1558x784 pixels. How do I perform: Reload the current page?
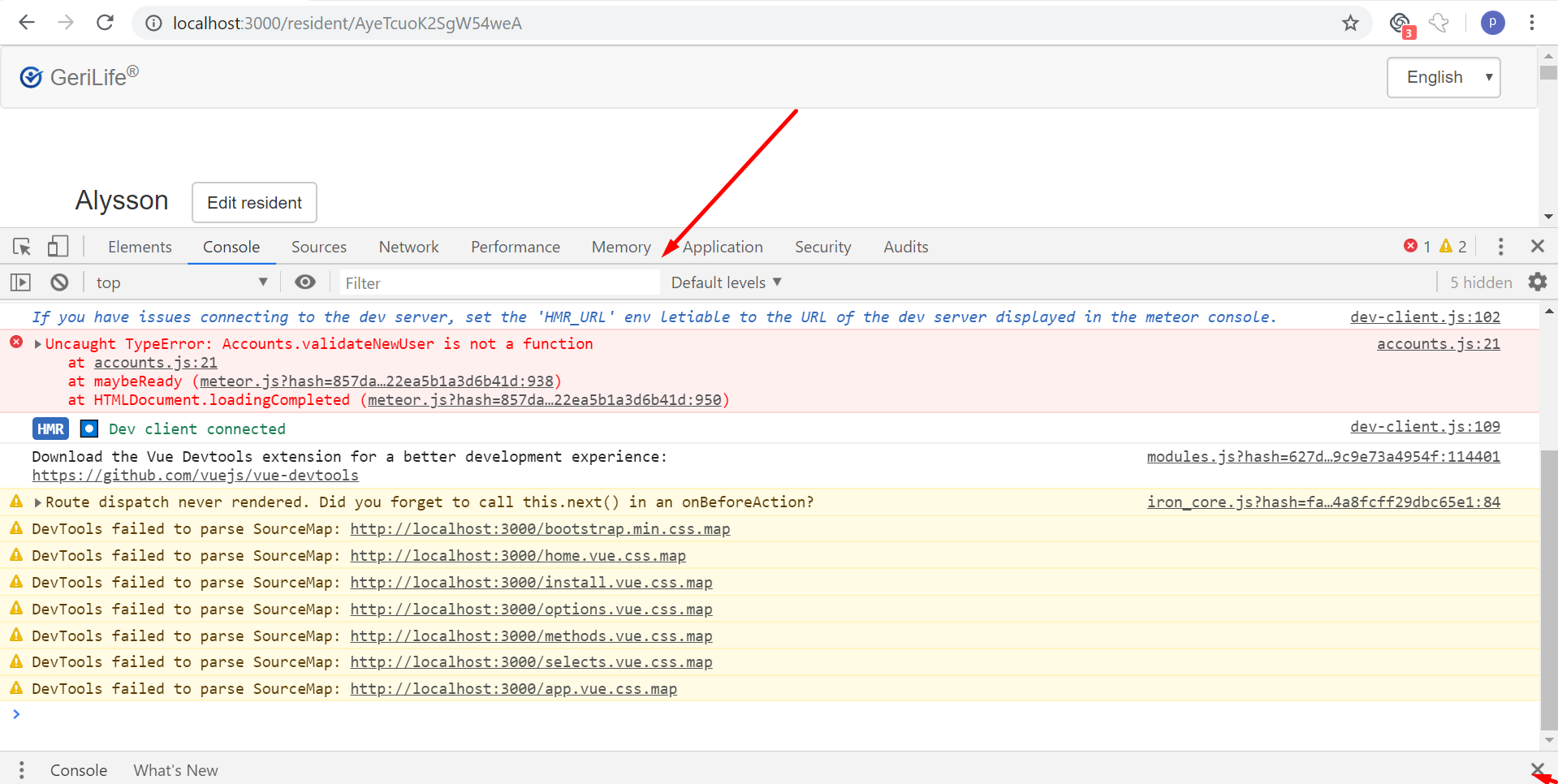(105, 22)
